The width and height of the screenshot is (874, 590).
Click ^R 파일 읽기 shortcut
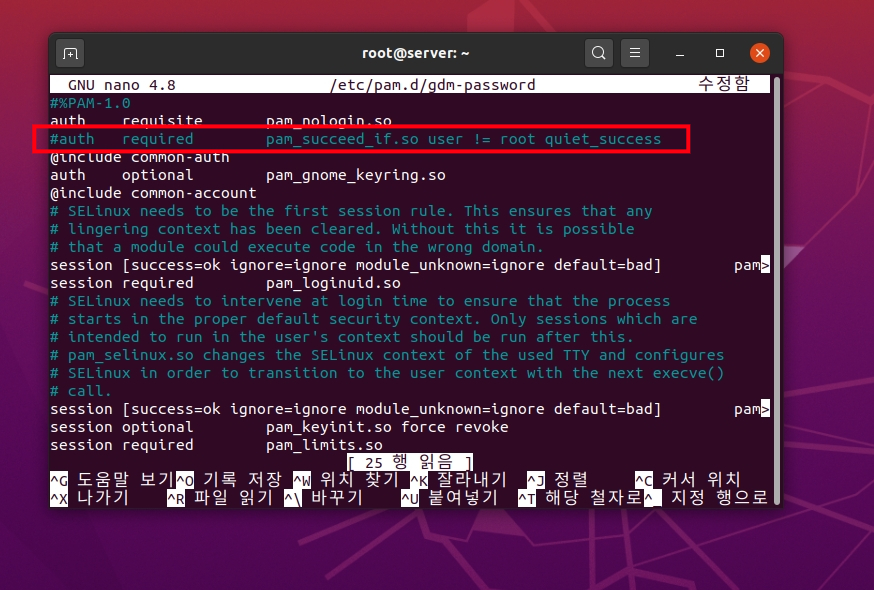point(220,497)
